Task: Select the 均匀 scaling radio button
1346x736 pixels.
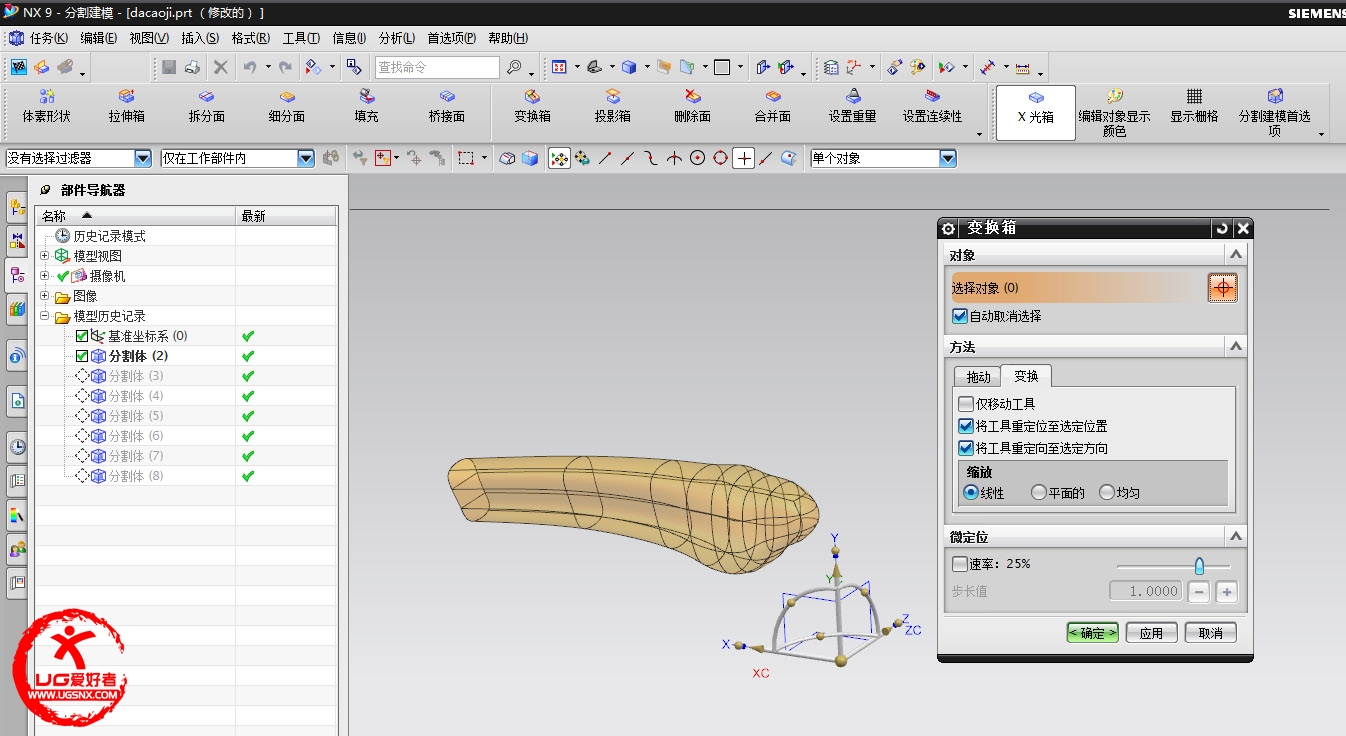Action: (x=1107, y=493)
